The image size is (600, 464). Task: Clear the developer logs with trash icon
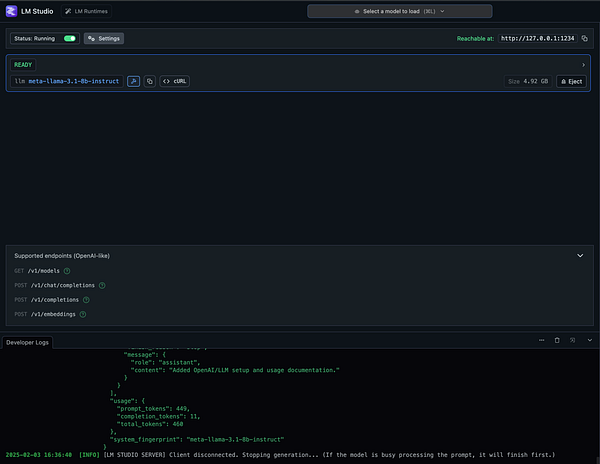[557, 340]
